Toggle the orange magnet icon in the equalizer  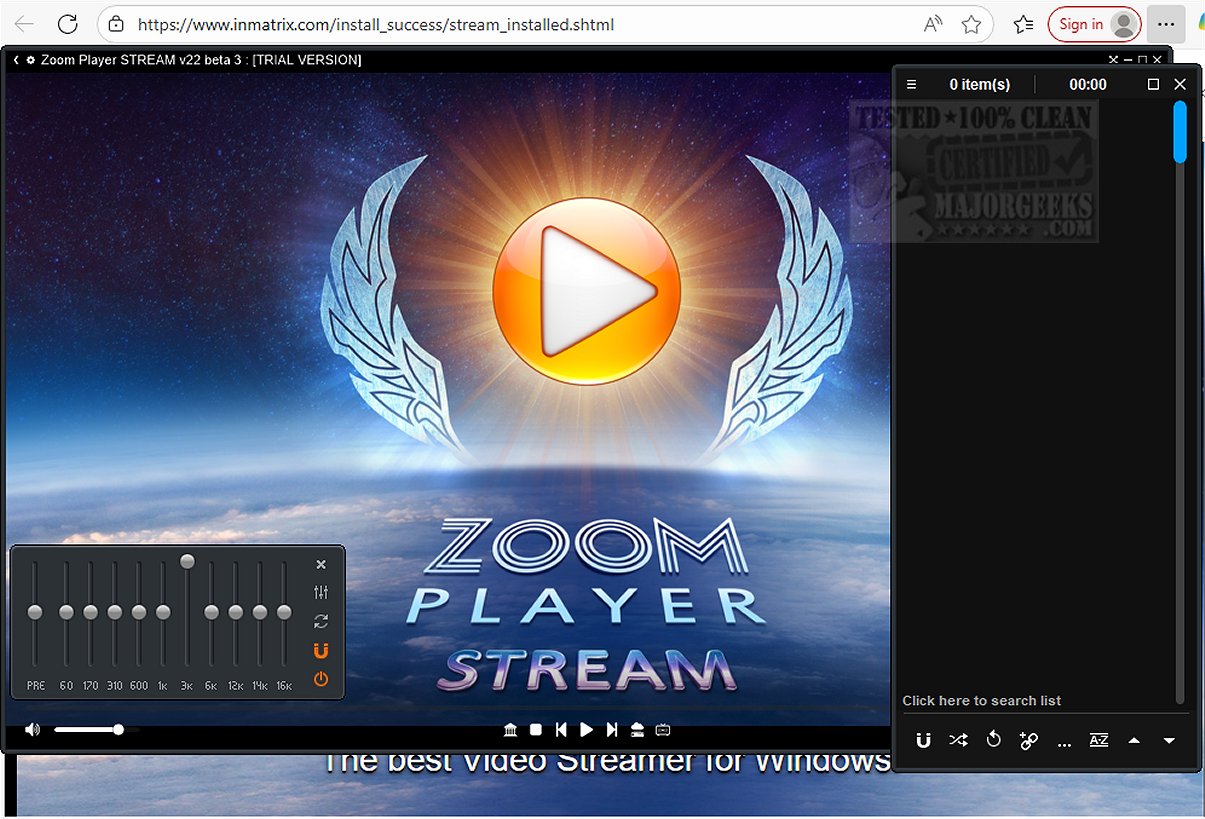click(x=321, y=651)
